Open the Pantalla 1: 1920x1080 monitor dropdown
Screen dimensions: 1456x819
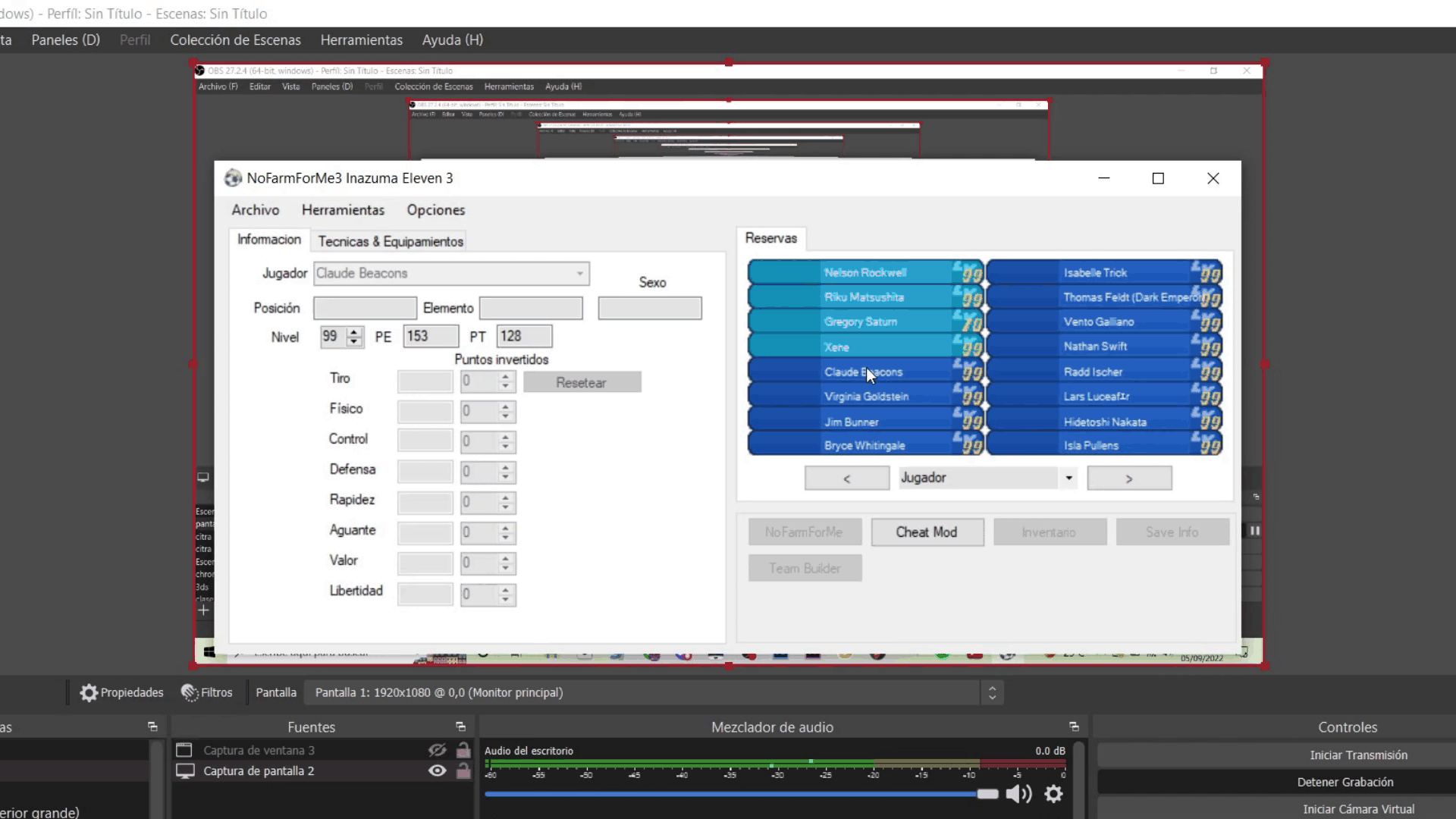[x=654, y=692]
